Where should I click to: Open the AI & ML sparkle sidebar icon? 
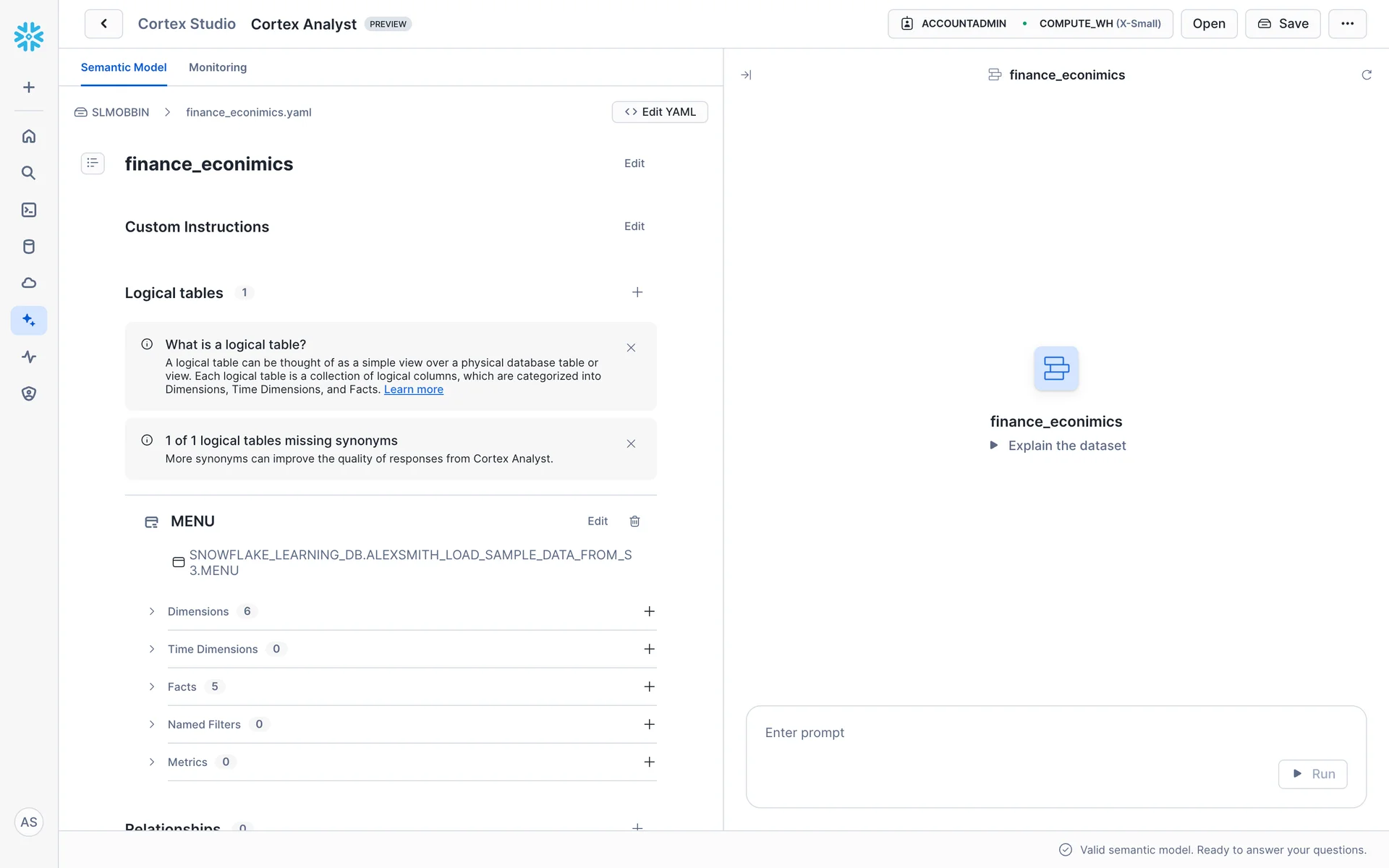click(x=29, y=320)
